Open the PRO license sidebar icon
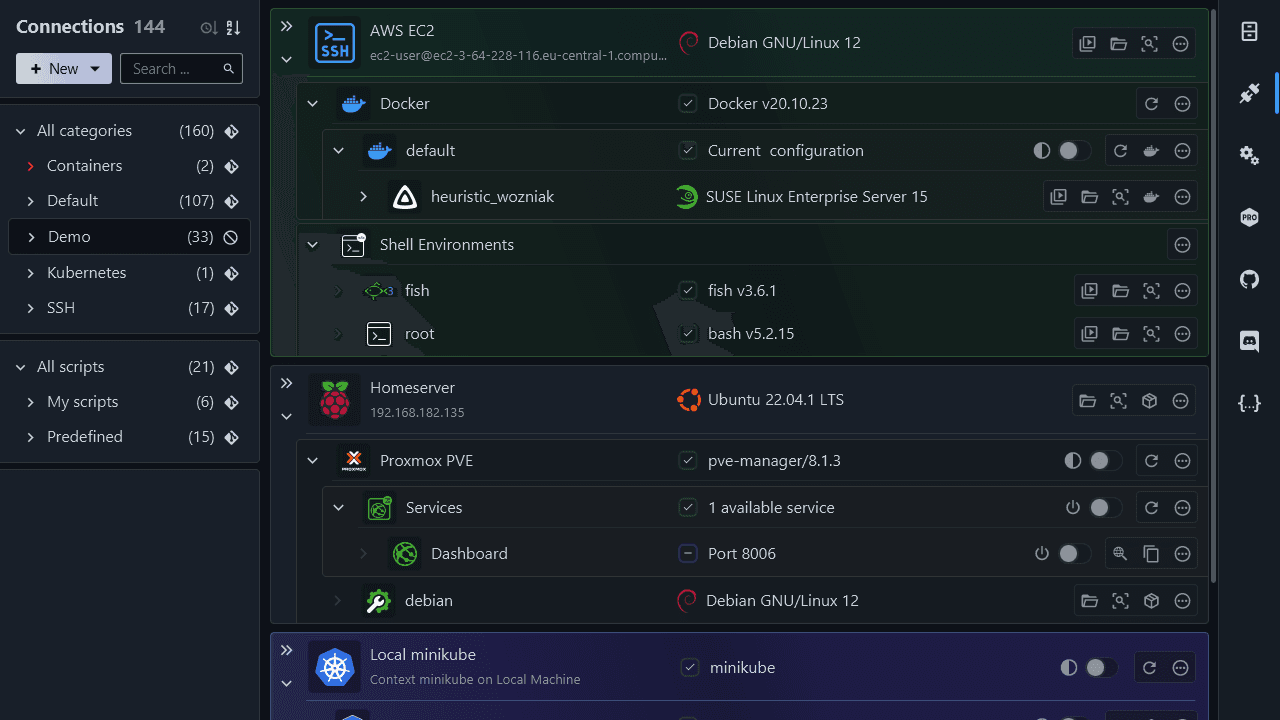 pyautogui.click(x=1249, y=218)
